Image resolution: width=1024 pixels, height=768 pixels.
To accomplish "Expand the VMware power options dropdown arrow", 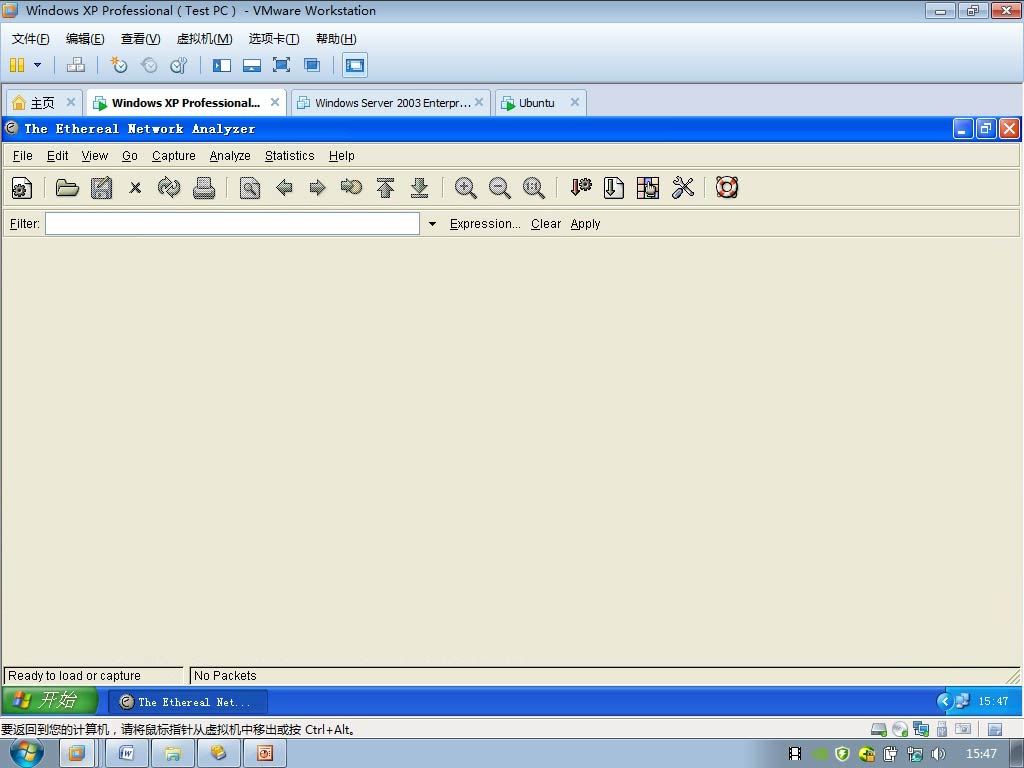I will pyautogui.click(x=37, y=65).
